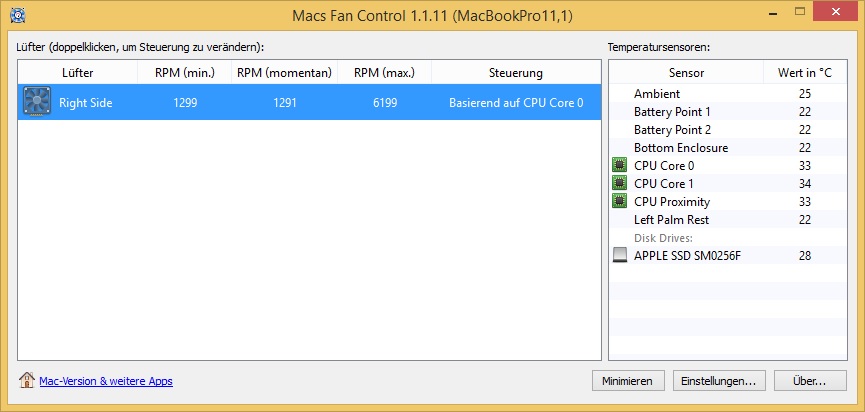Click Basierend auf CPU Core 0 control text
This screenshot has height=412, width=865.
516,103
